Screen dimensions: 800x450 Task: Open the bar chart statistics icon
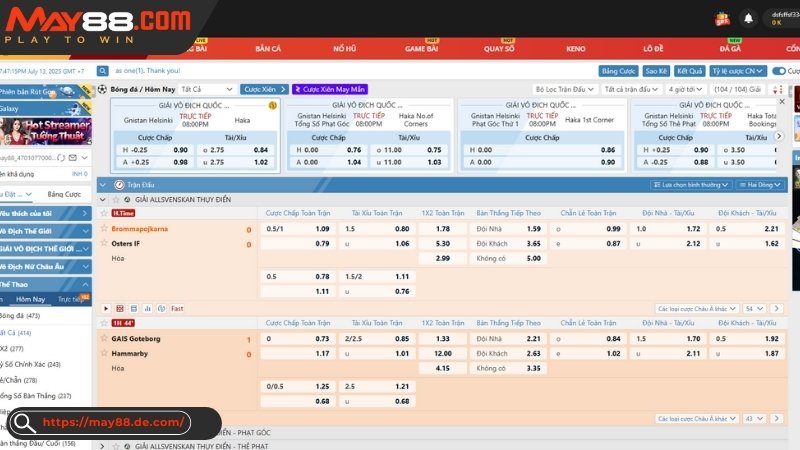point(147,308)
